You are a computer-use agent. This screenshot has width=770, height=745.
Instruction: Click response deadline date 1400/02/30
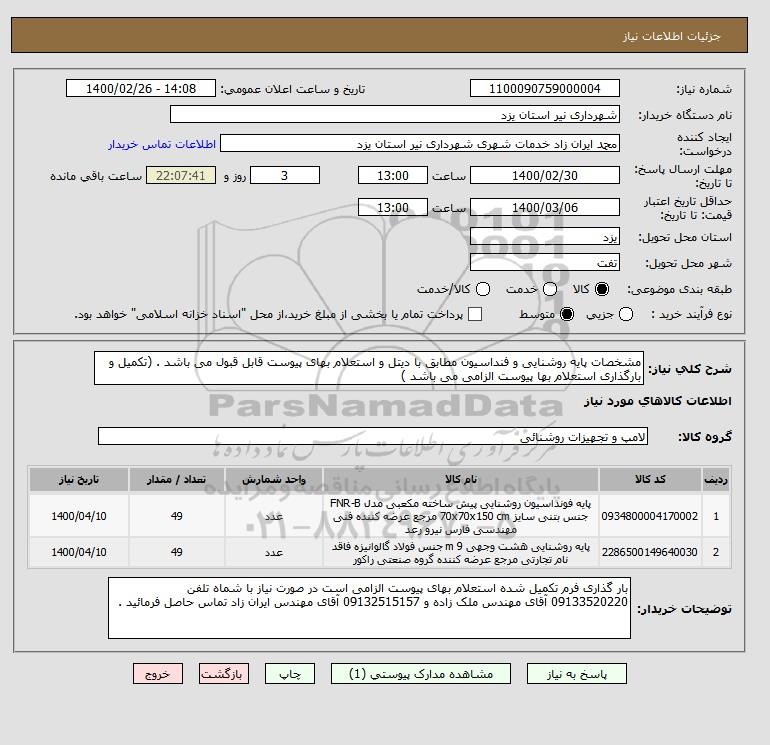click(545, 175)
